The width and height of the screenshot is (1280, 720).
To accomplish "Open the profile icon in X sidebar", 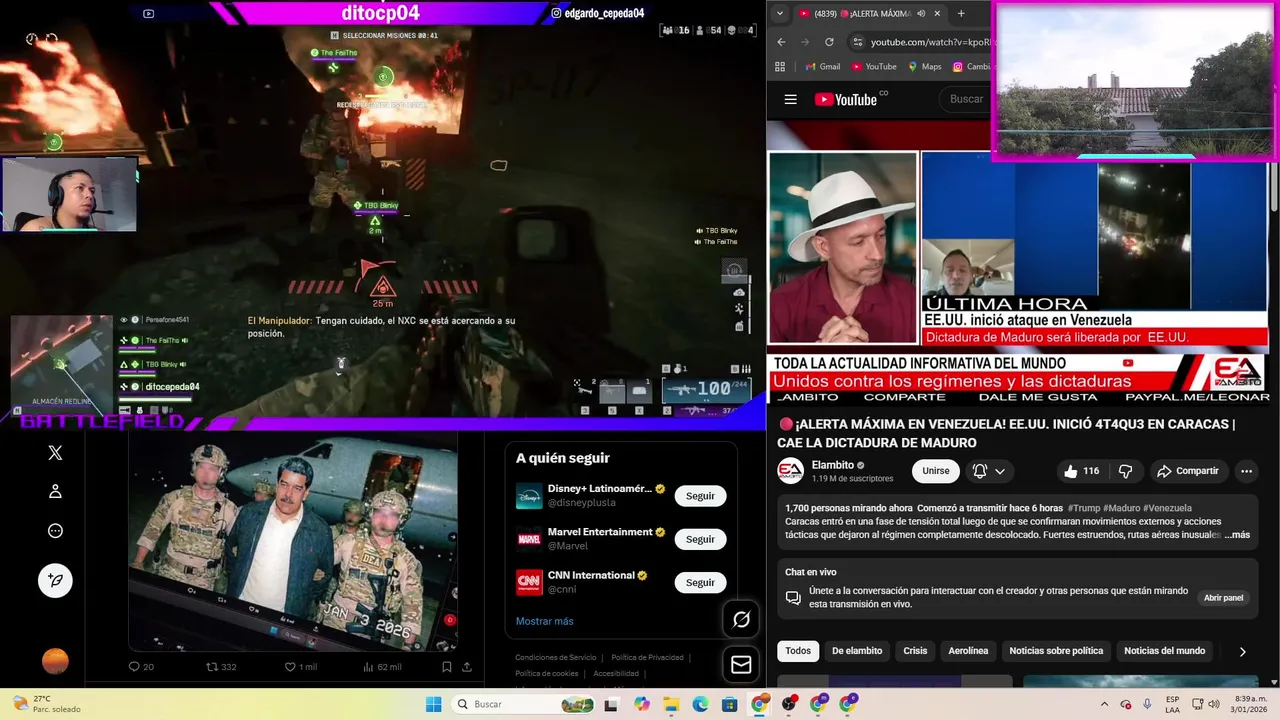I will pyautogui.click(x=55, y=491).
